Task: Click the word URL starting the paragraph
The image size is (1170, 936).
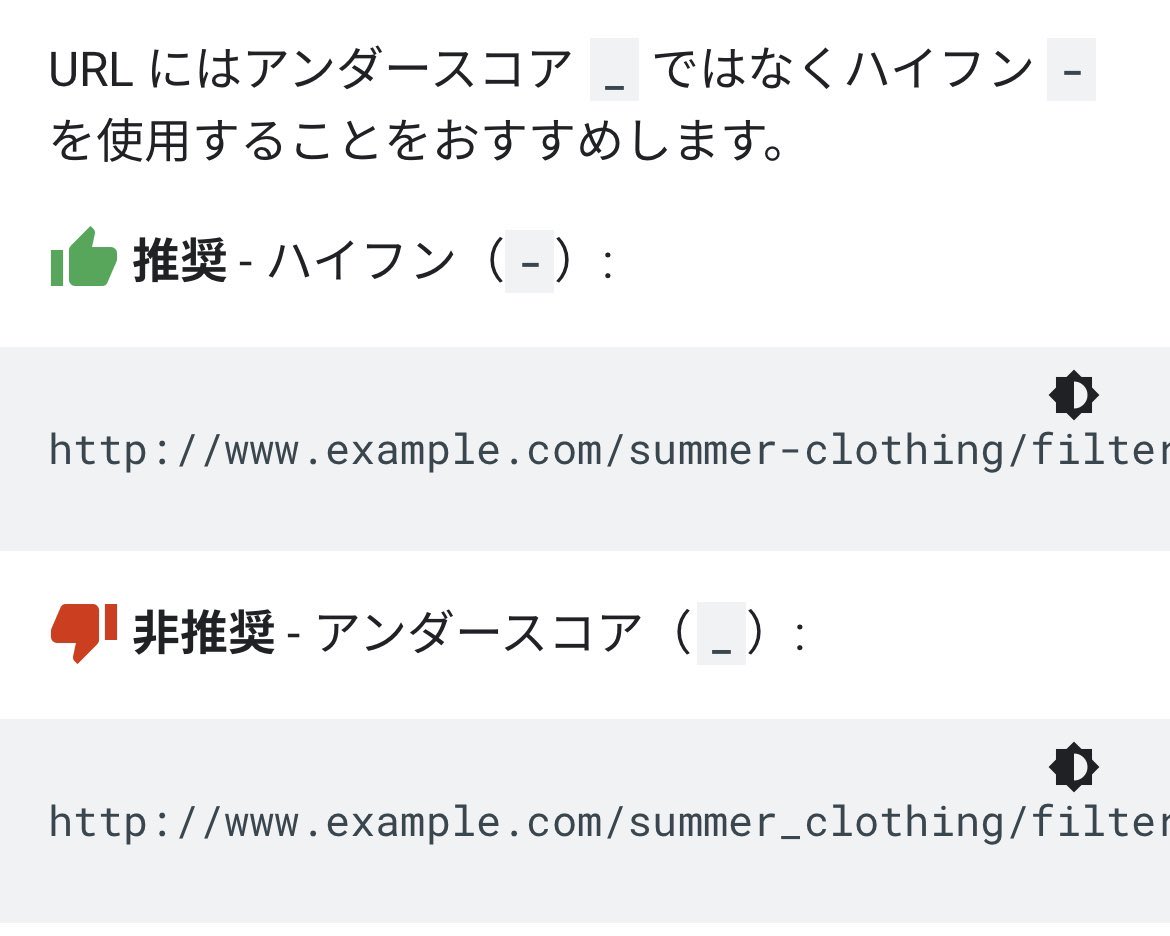Action: click(90, 69)
